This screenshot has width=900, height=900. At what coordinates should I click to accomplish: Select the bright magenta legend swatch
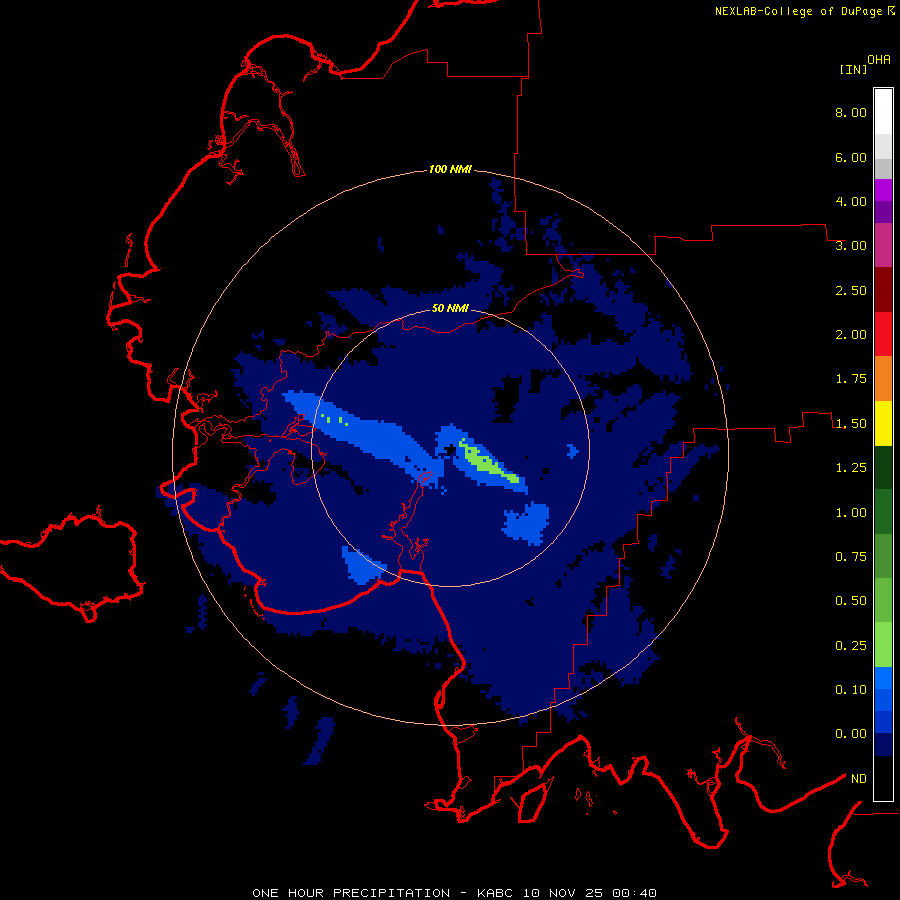883,190
